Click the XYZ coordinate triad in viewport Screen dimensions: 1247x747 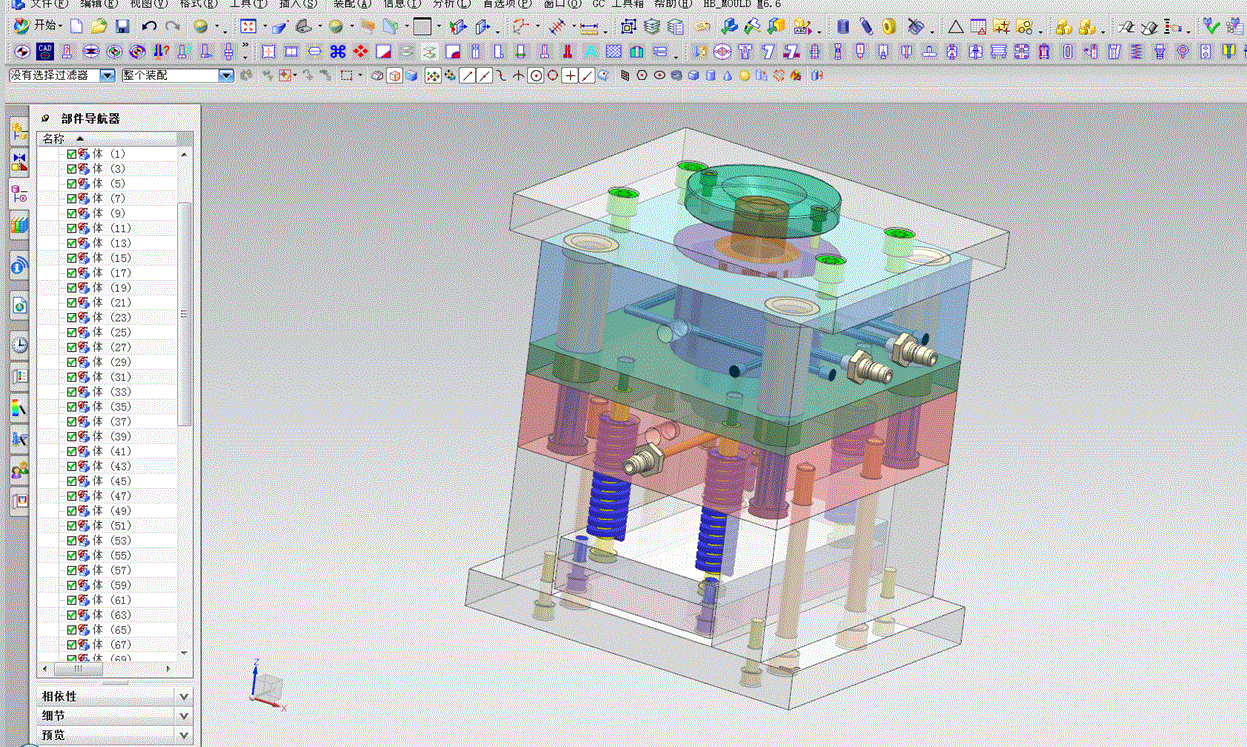click(266, 685)
